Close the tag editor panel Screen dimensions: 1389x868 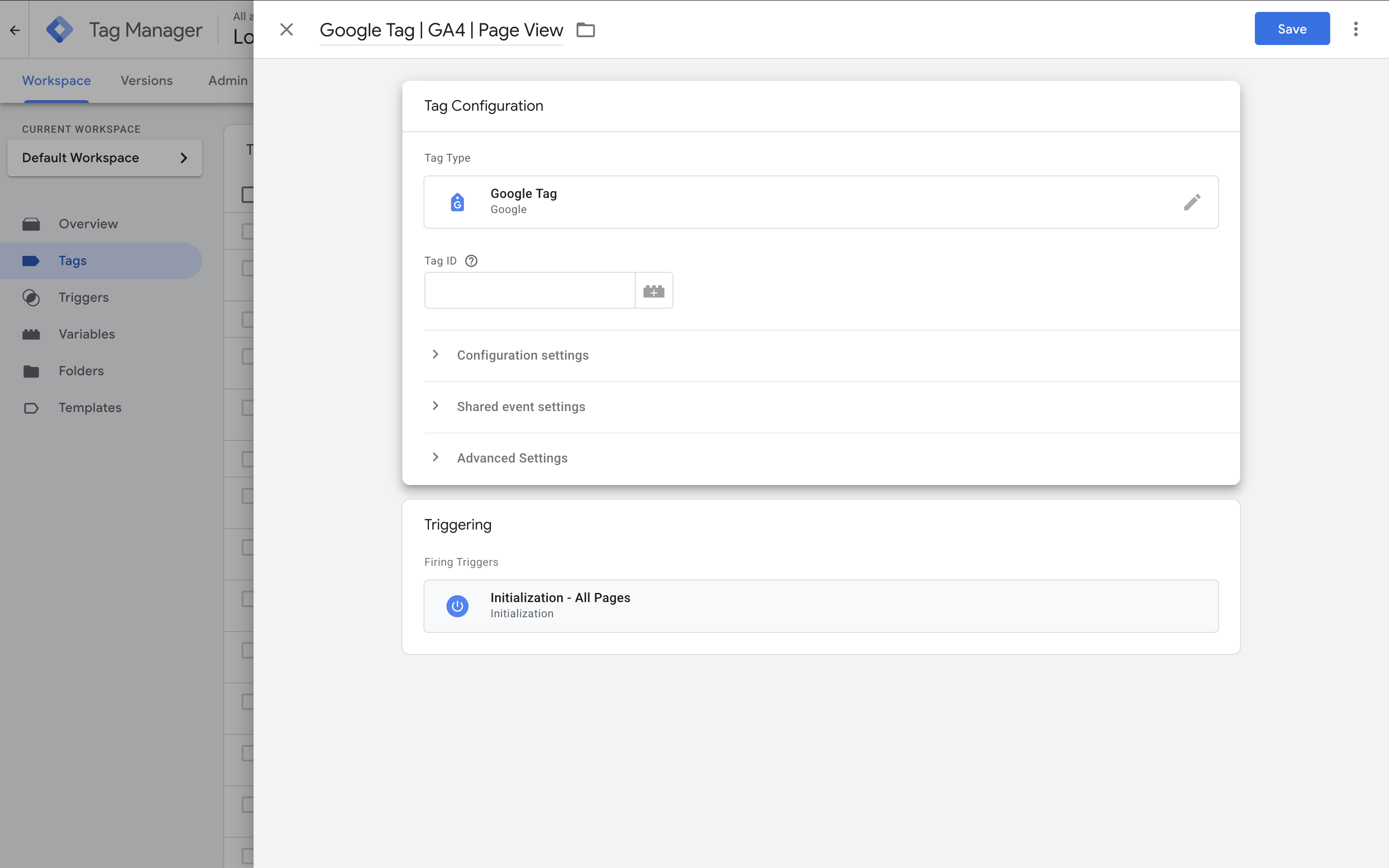pyautogui.click(x=287, y=29)
